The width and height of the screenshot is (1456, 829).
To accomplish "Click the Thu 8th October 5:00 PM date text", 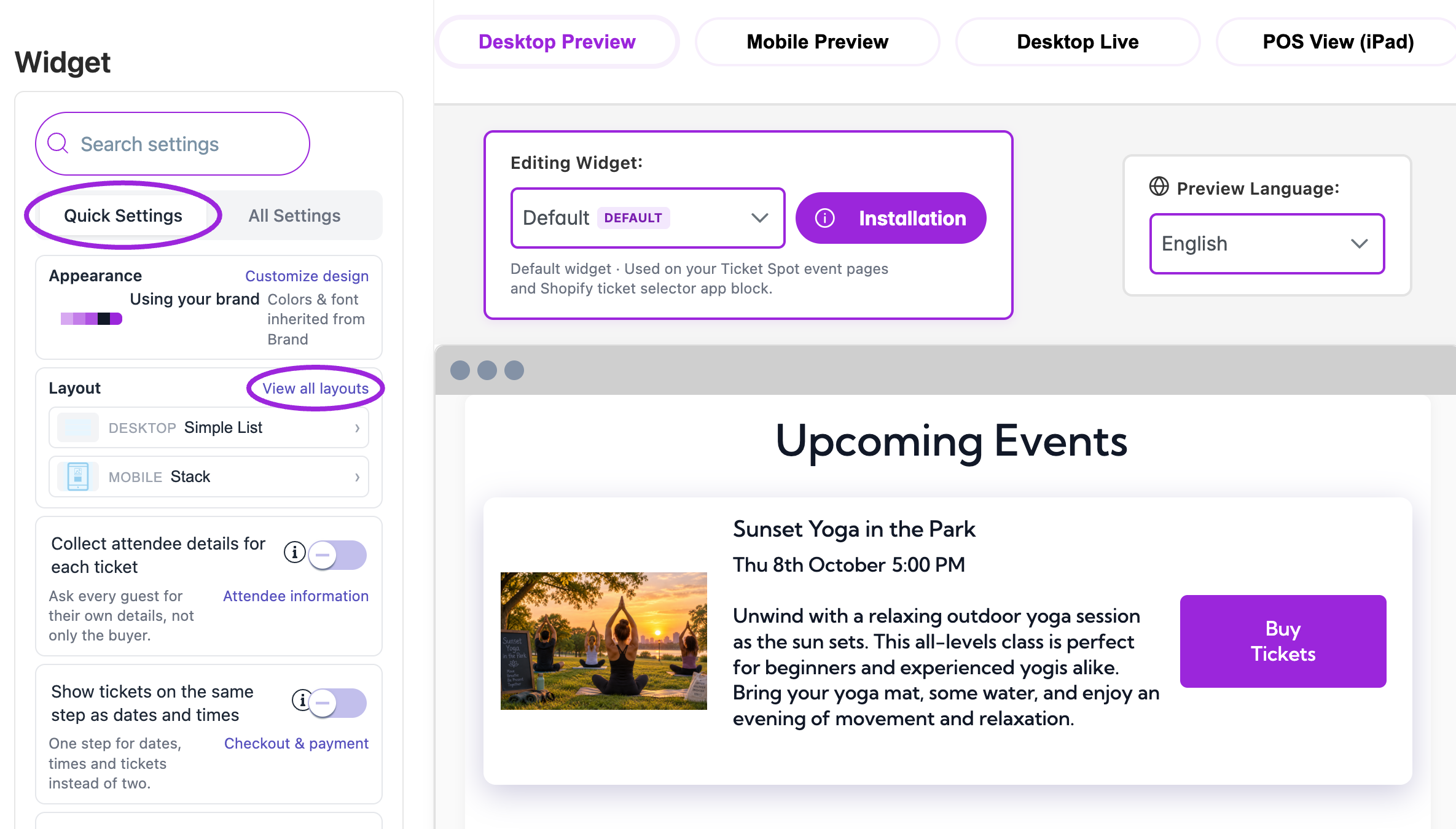I will pyautogui.click(x=849, y=565).
